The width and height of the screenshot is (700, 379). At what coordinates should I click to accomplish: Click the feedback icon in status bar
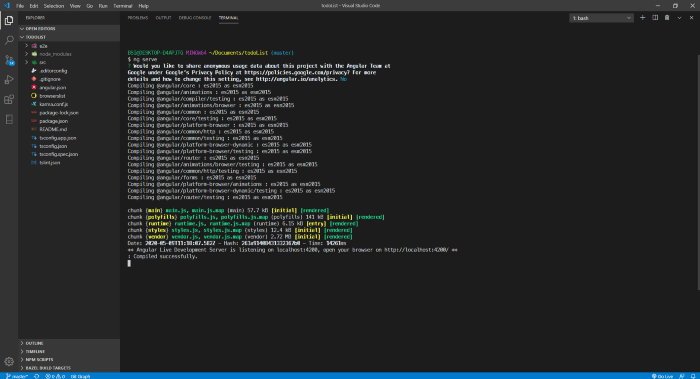point(682,376)
